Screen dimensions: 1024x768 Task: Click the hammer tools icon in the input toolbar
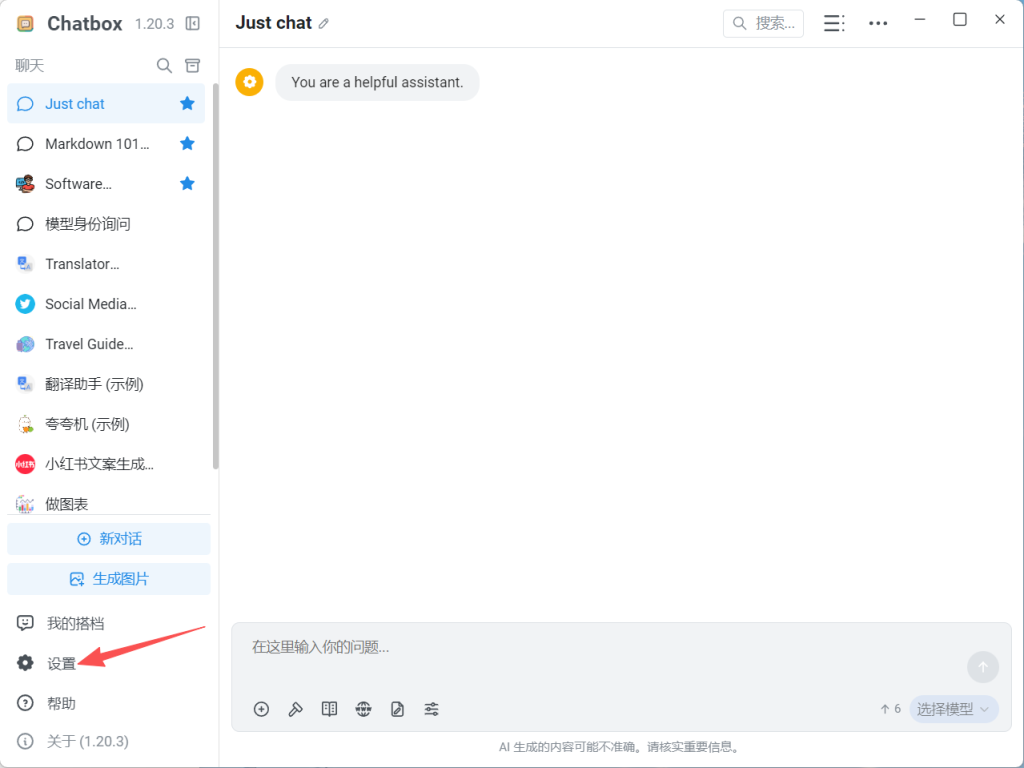pyautogui.click(x=295, y=709)
